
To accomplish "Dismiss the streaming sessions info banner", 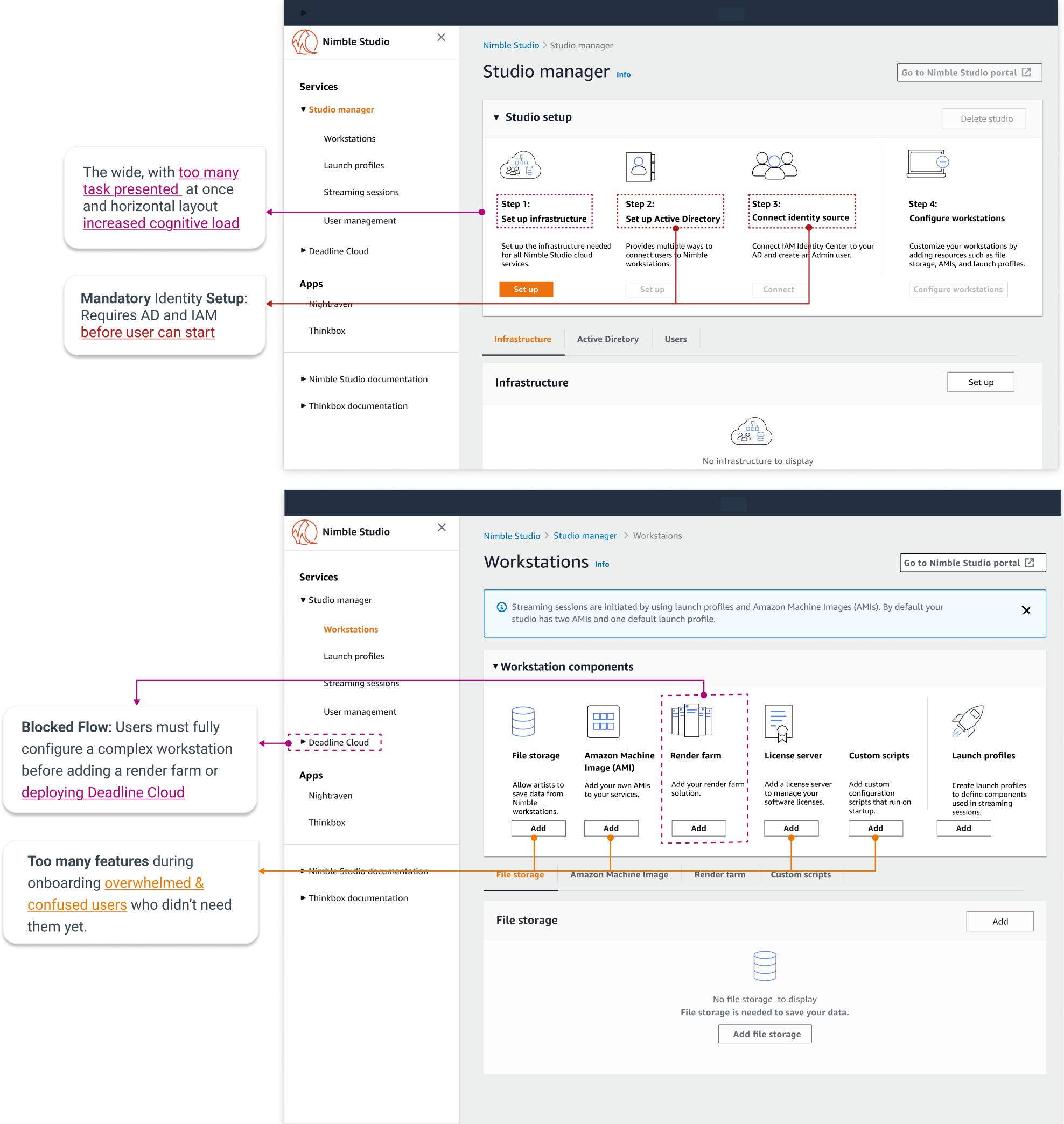I will pyautogui.click(x=1025, y=610).
